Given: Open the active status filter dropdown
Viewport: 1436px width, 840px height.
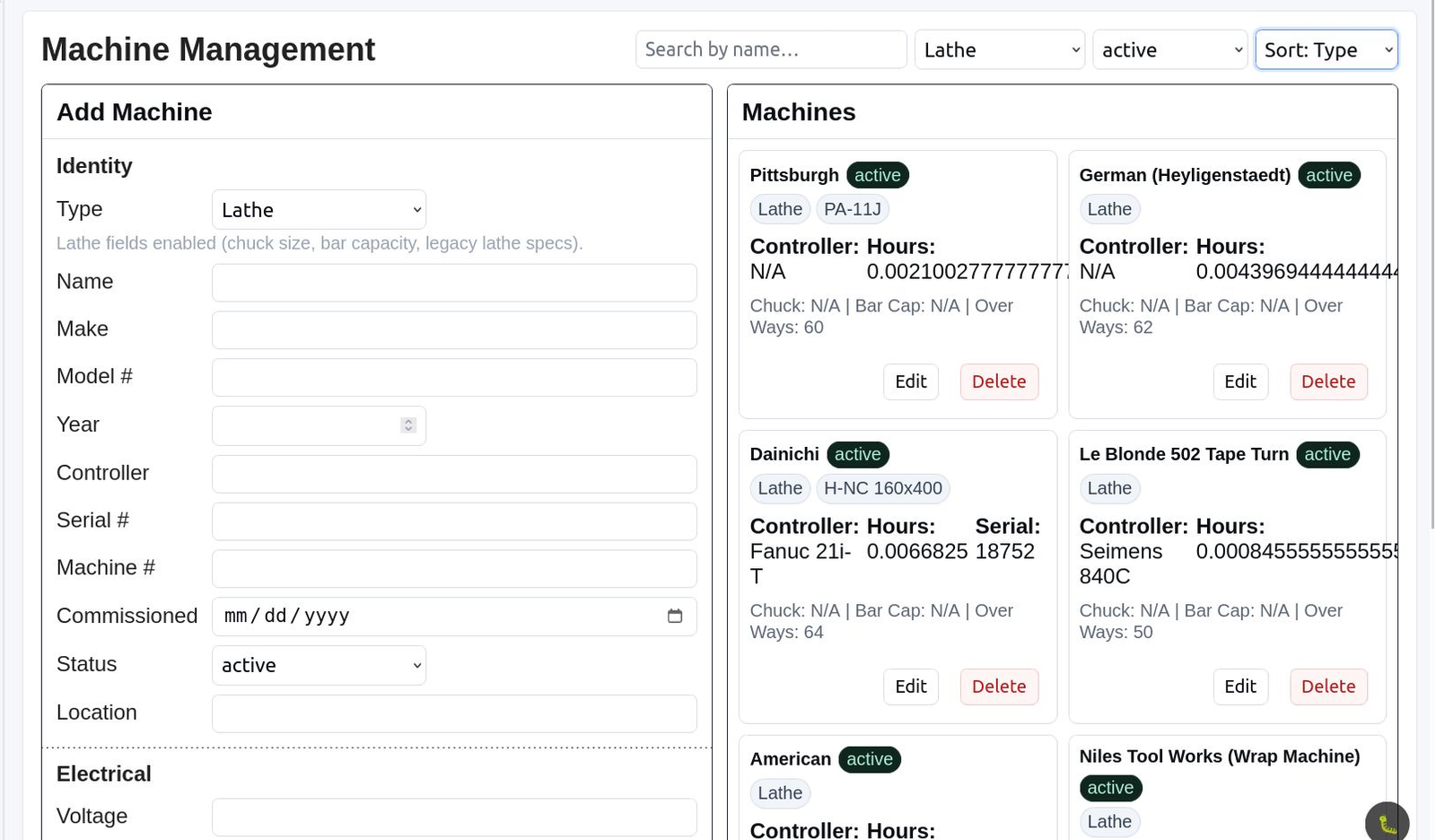Looking at the screenshot, I should 1169,49.
